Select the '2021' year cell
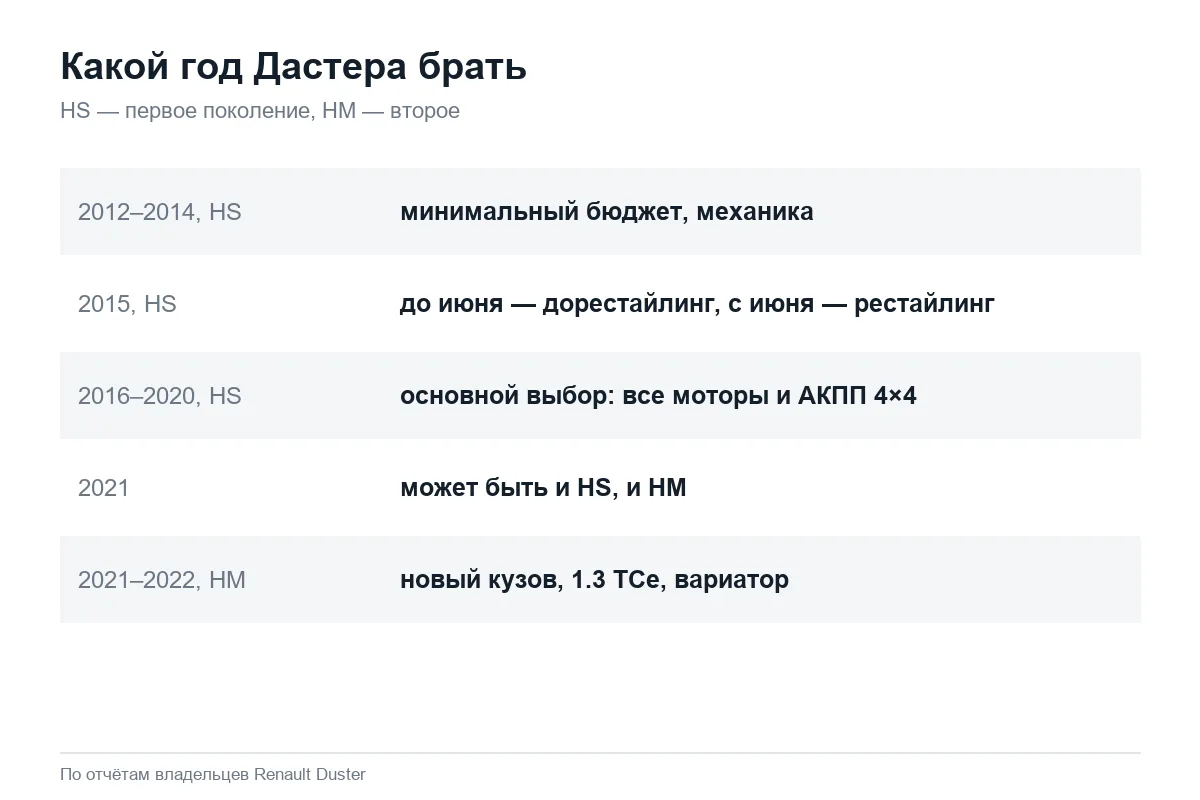This screenshot has height=800, width=1200. click(104, 488)
